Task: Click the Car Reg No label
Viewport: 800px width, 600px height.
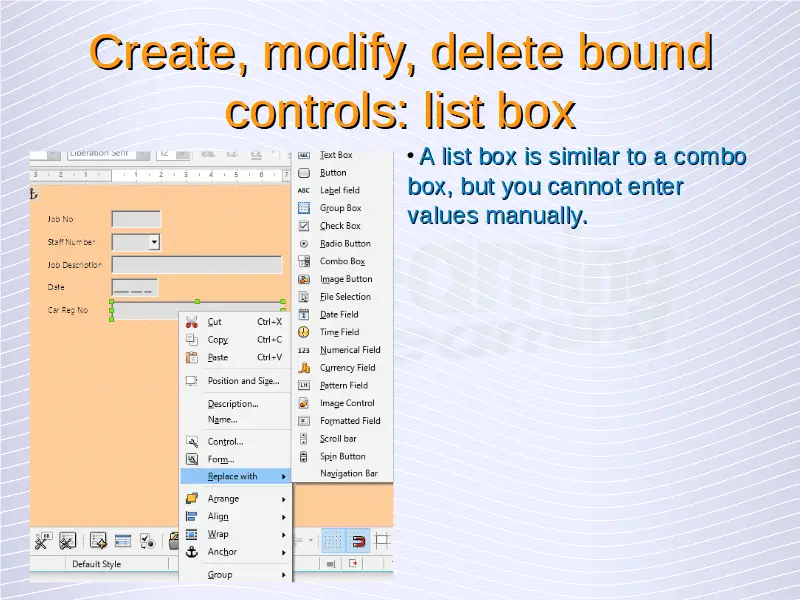Action: 68,310
